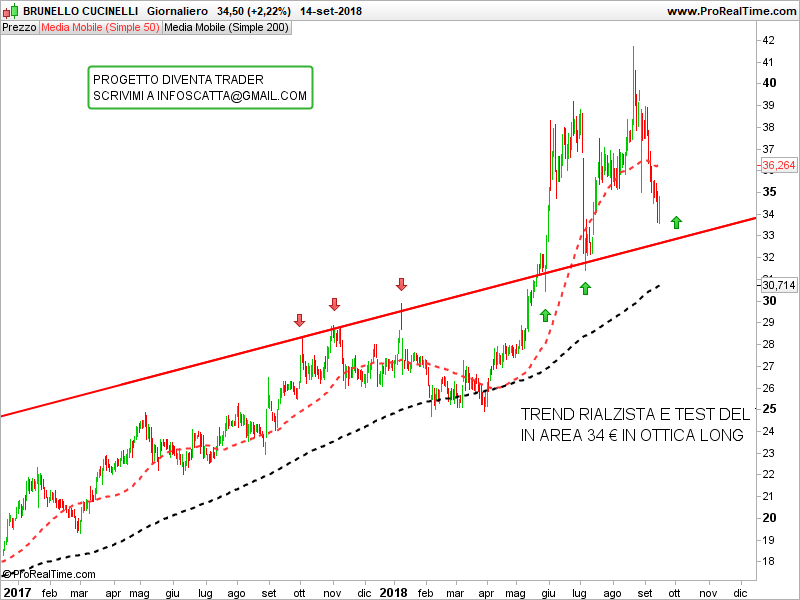800x600 pixels.
Task: Click the 38 price axis label
Action: [x=768, y=127]
